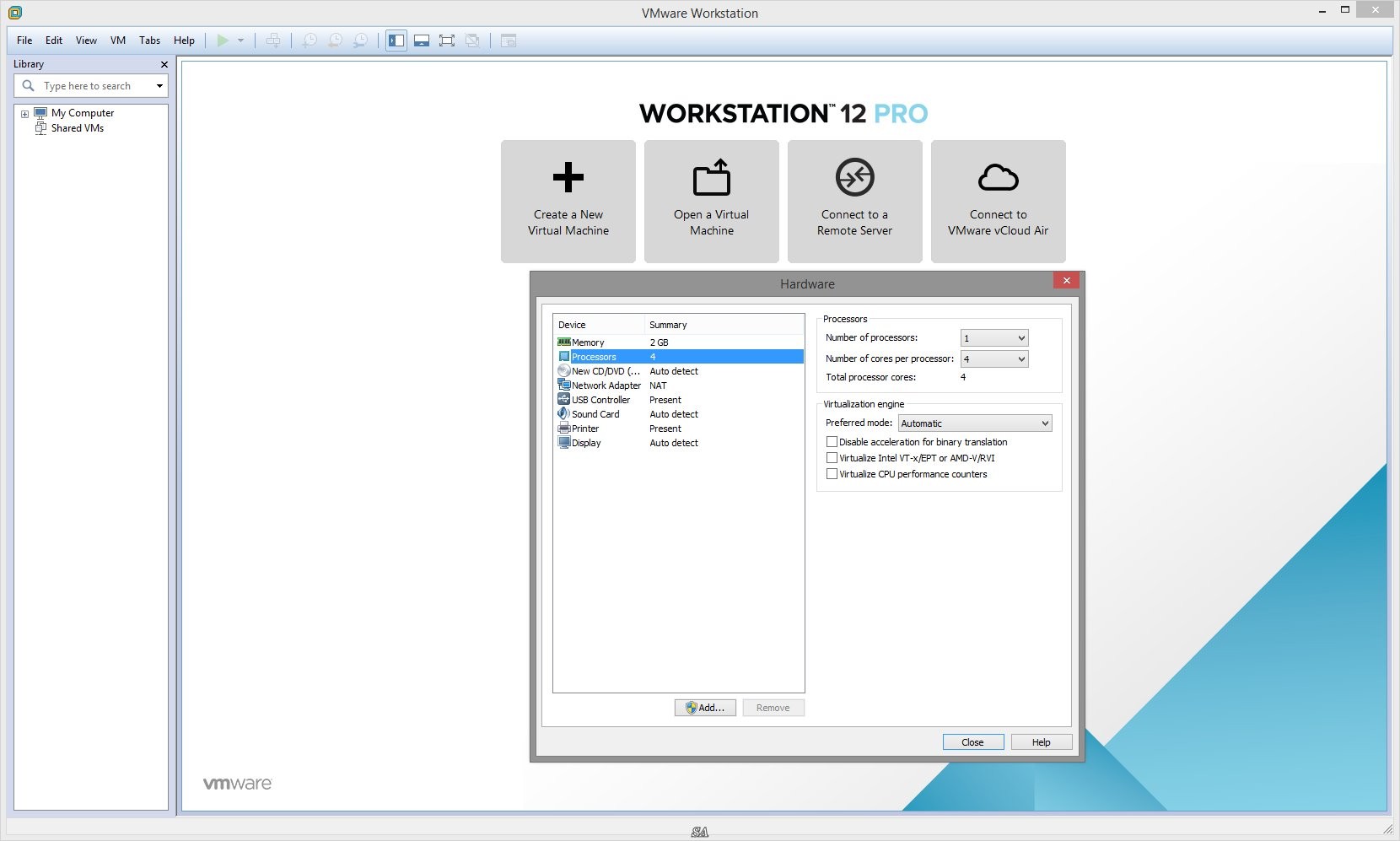Screen dimensions: 1400x841
Task: Open the Library search filter dropdown arrow
Action: (159, 86)
